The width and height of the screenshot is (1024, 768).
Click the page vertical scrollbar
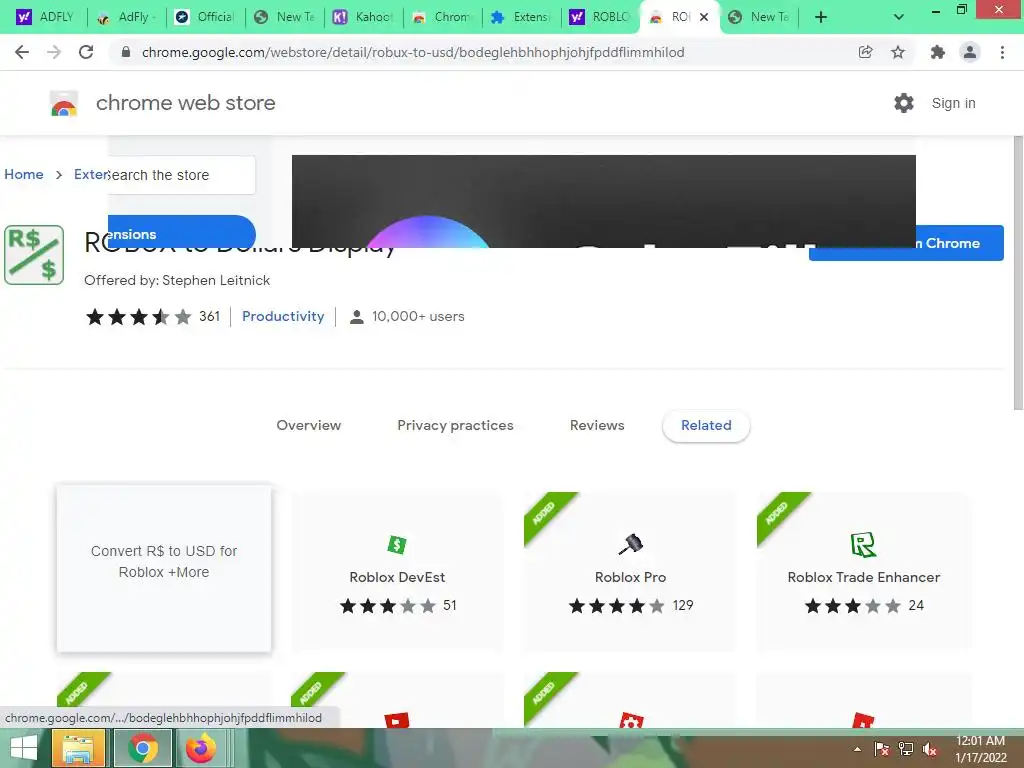(x=1017, y=273)
